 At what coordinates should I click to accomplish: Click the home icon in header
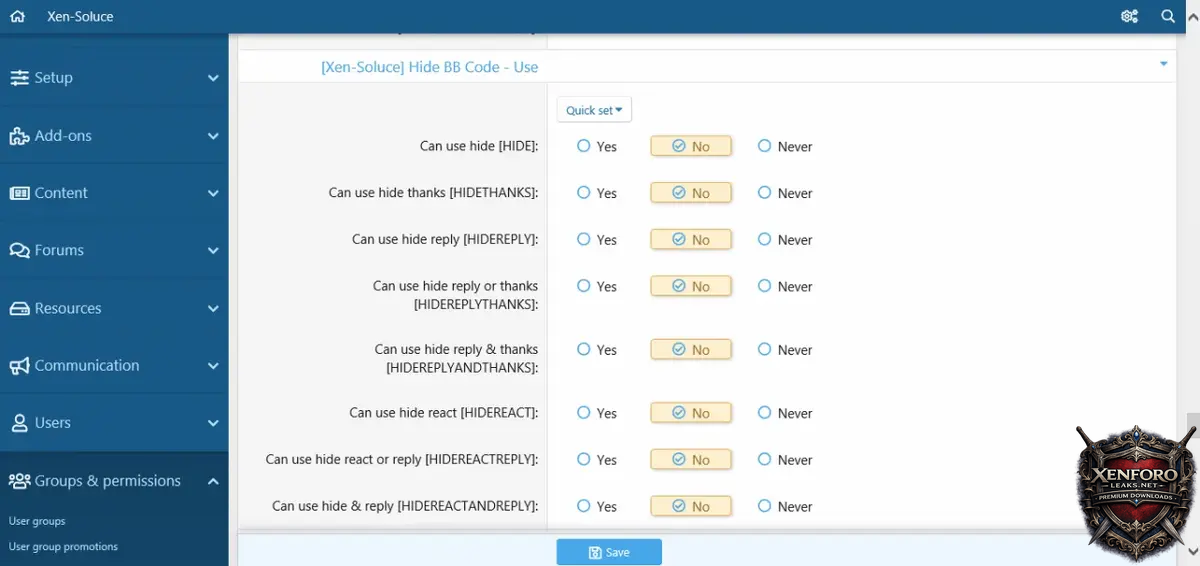[x=17, y=16]
